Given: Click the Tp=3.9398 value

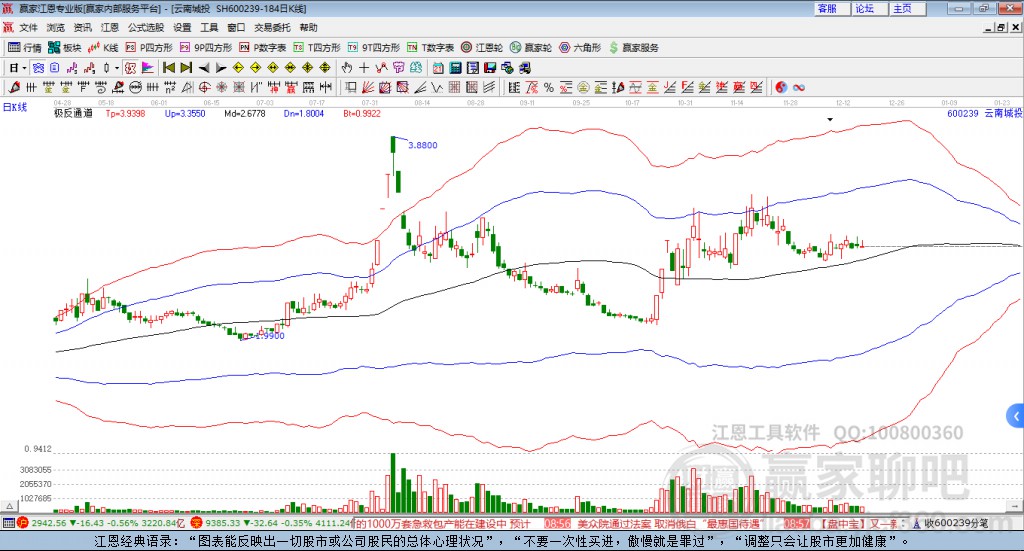Looking at the screenshot, I should [125, 113].
